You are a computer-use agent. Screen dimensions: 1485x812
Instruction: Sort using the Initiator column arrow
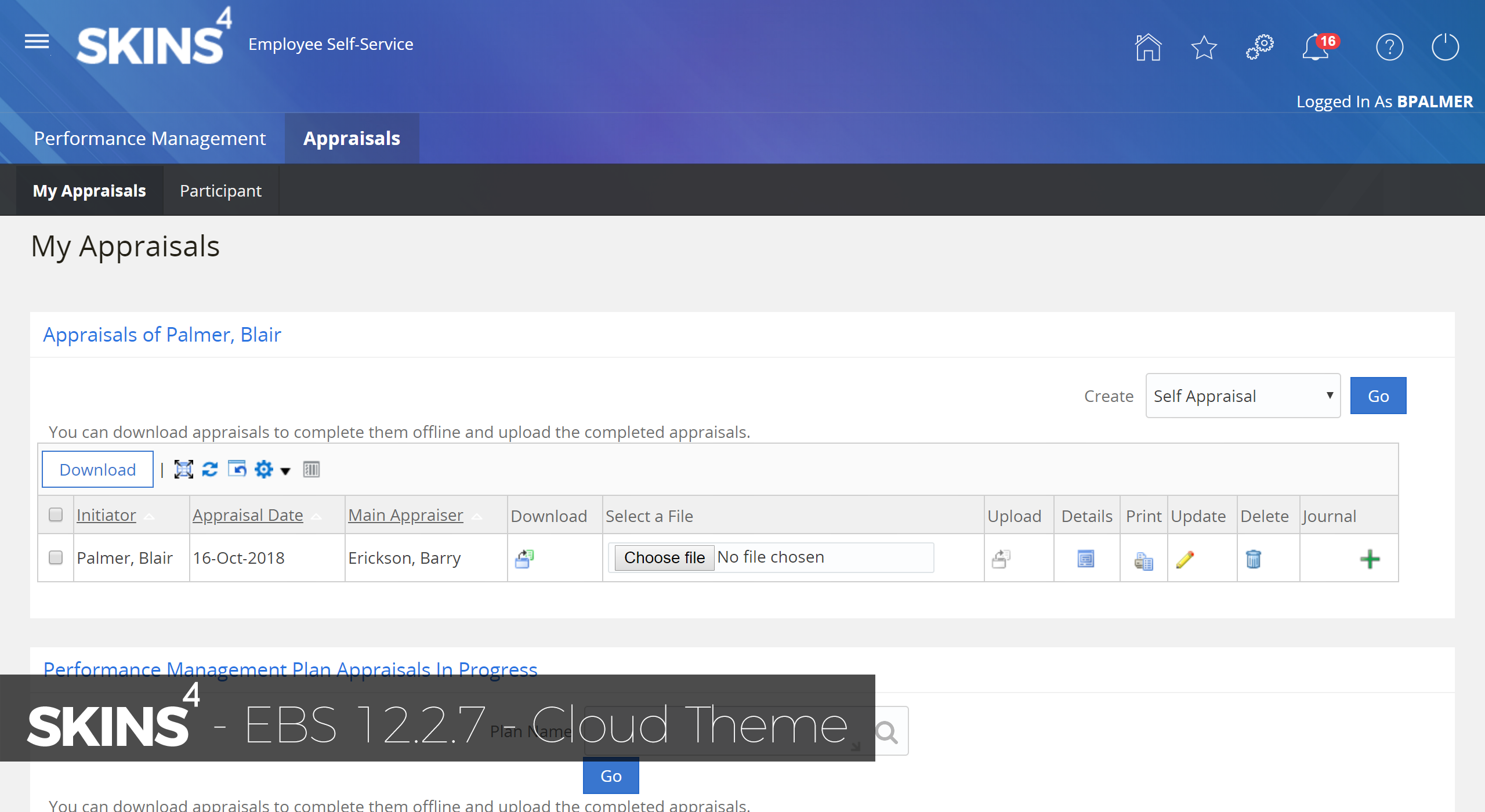[x=149, y=516]
